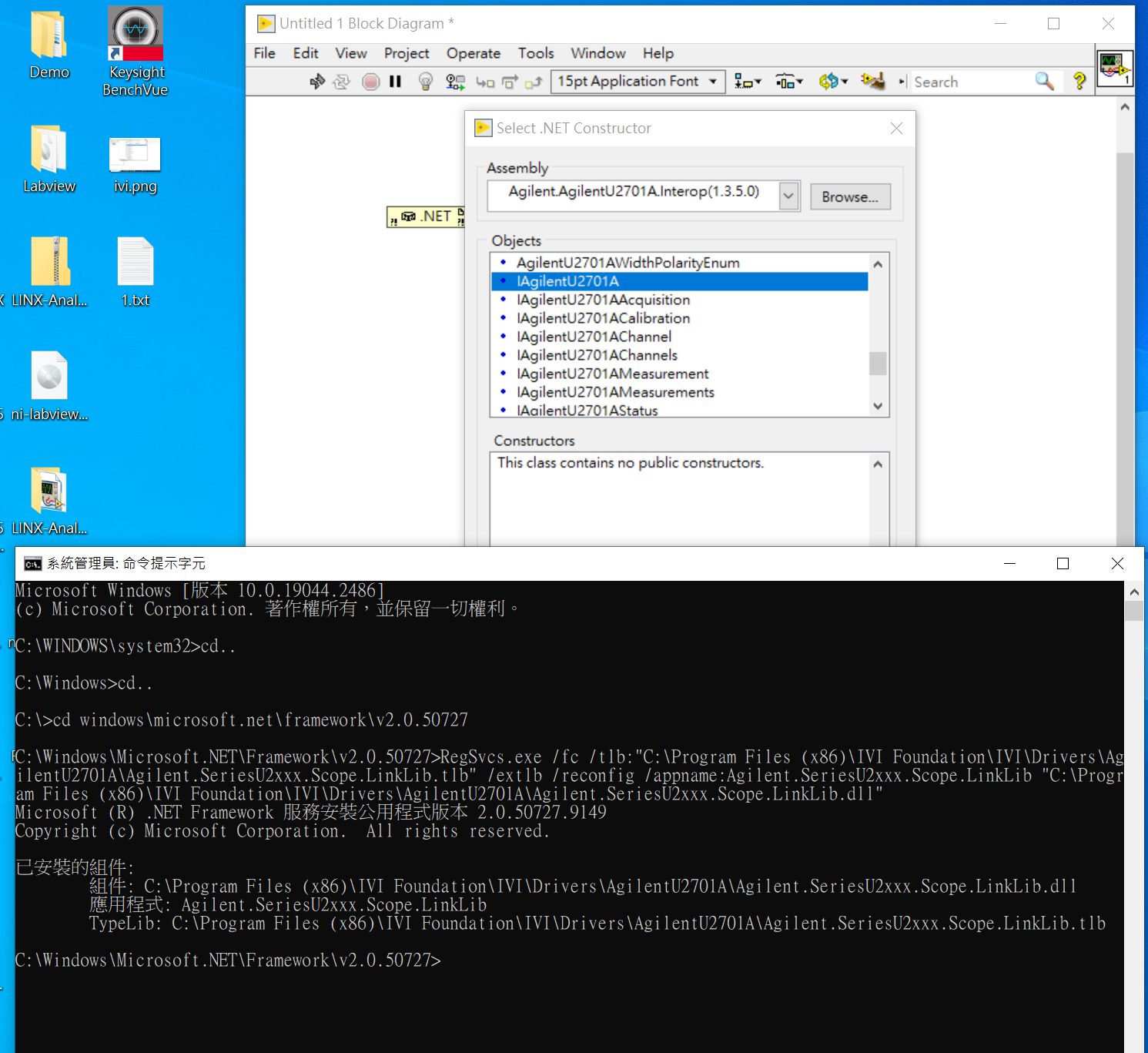Image resolution: width=1148 pixels, height=1053 pixels.
Task: Click Objects list scrollbar down arrow
Action: point(878,406)
